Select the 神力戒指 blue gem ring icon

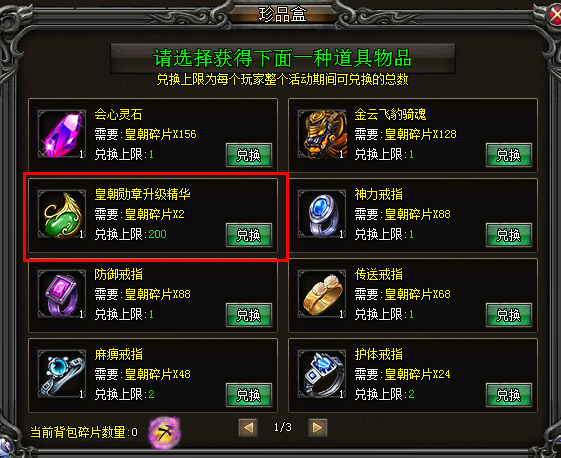pyautogui.click(x=322, y=214)
